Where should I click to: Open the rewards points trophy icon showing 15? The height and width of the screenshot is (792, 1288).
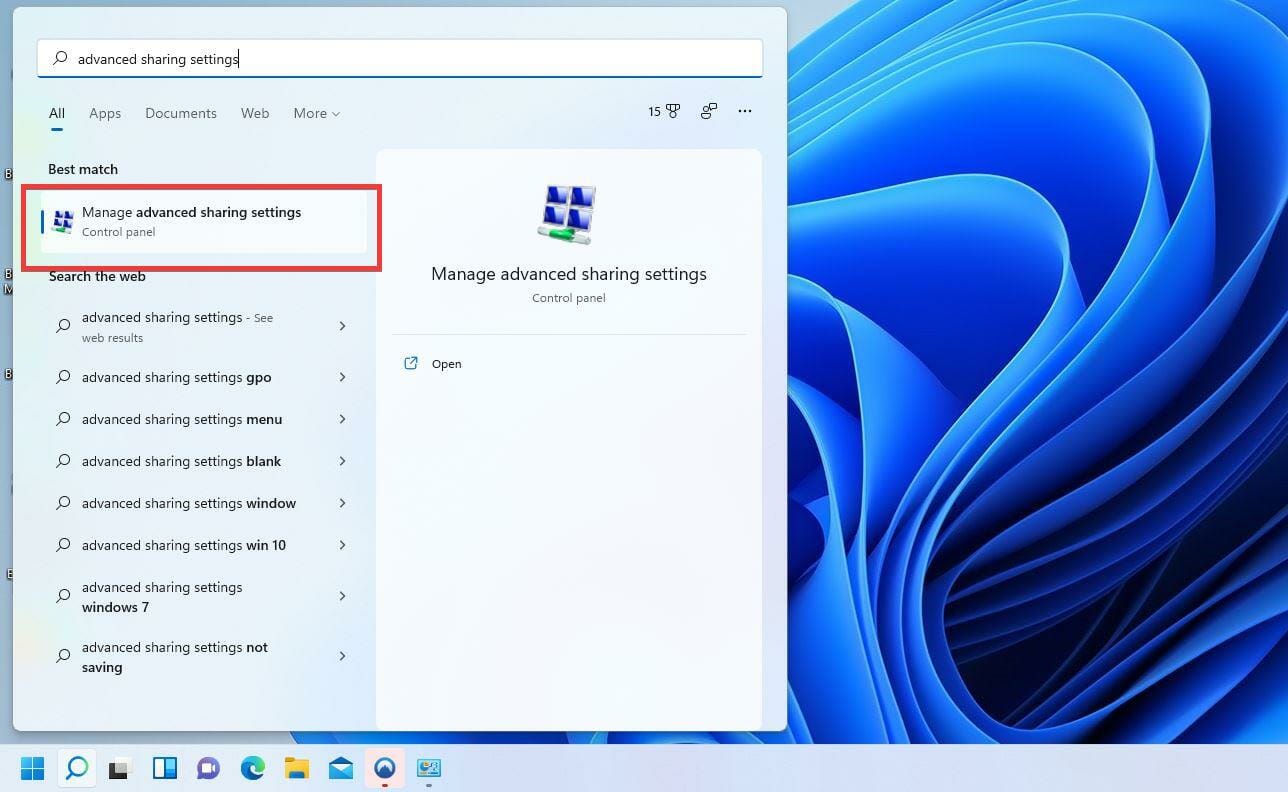click(664, 111)
